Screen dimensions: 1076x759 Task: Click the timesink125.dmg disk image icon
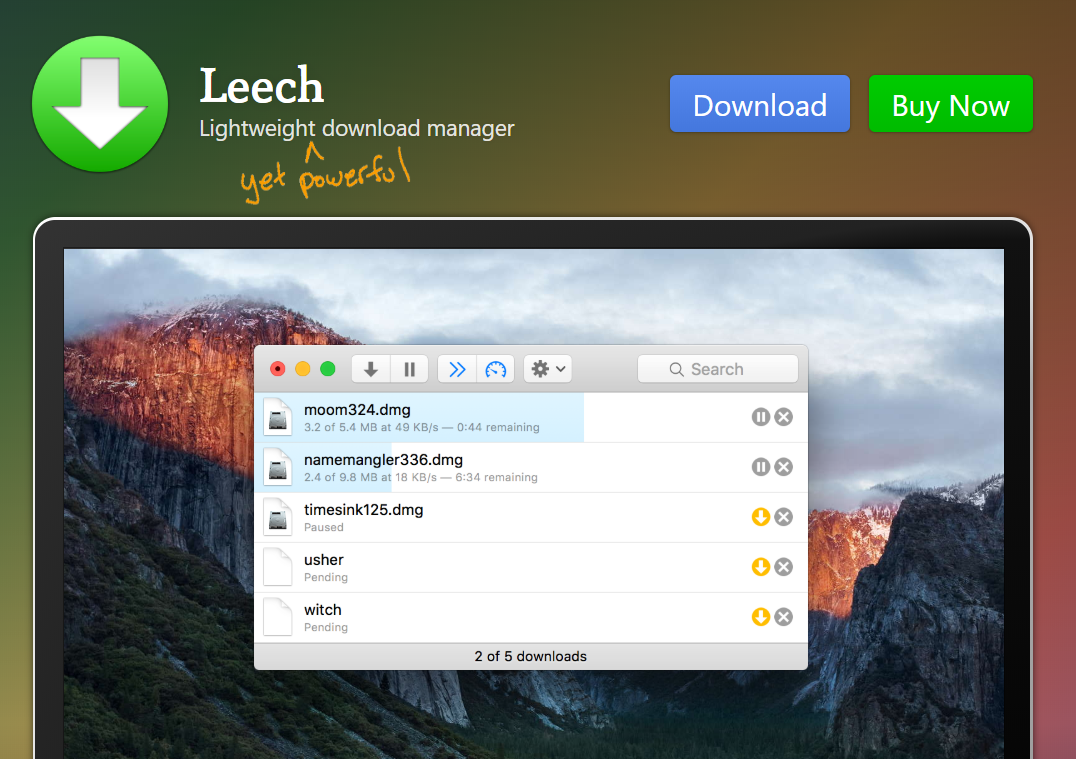pyautogui.click(x=278, y=517)
